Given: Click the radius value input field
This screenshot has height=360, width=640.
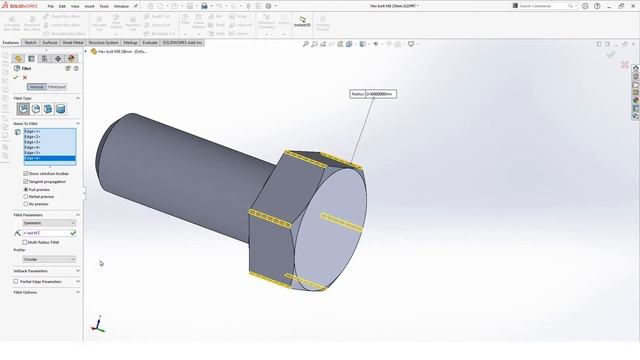Looking at the screenshot, I should point(46,233).
